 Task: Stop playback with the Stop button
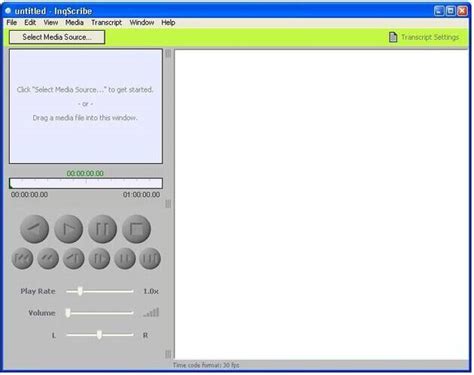pyautogui.click(x=137, y=229)
